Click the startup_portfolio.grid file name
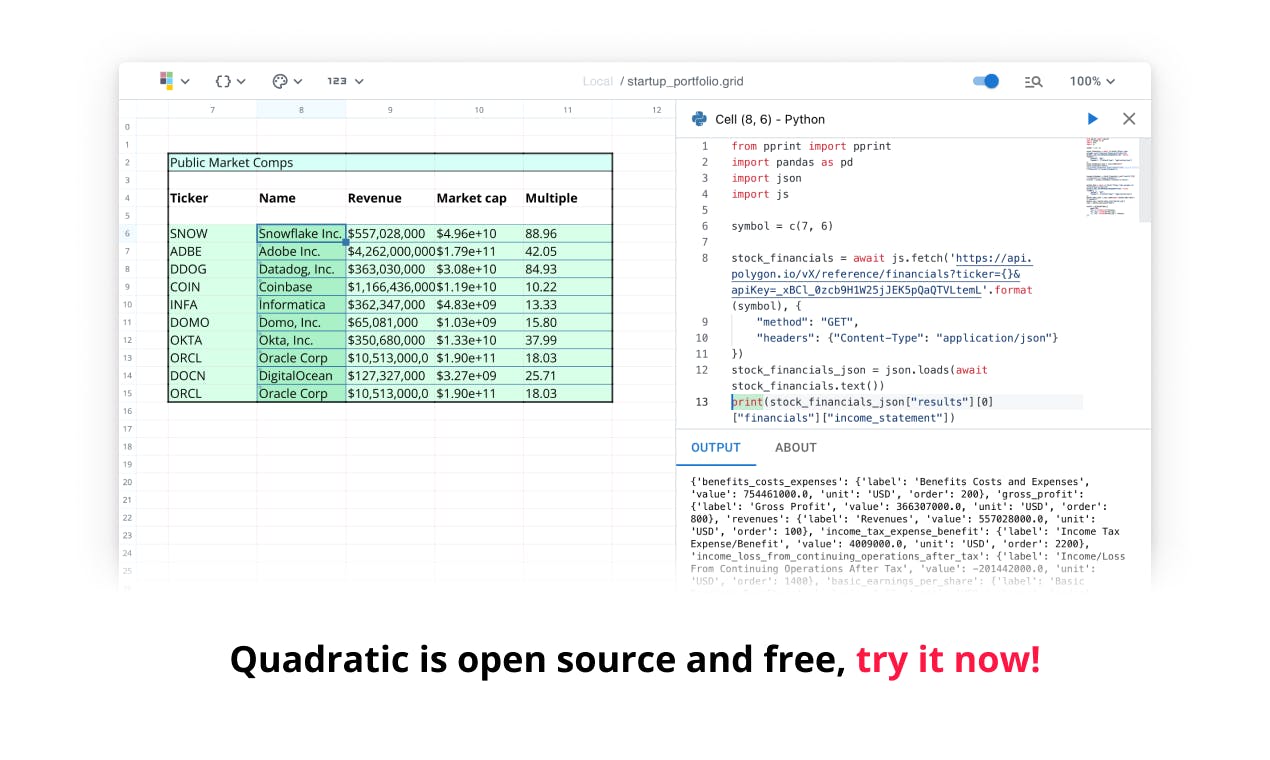 coord(685,81)
